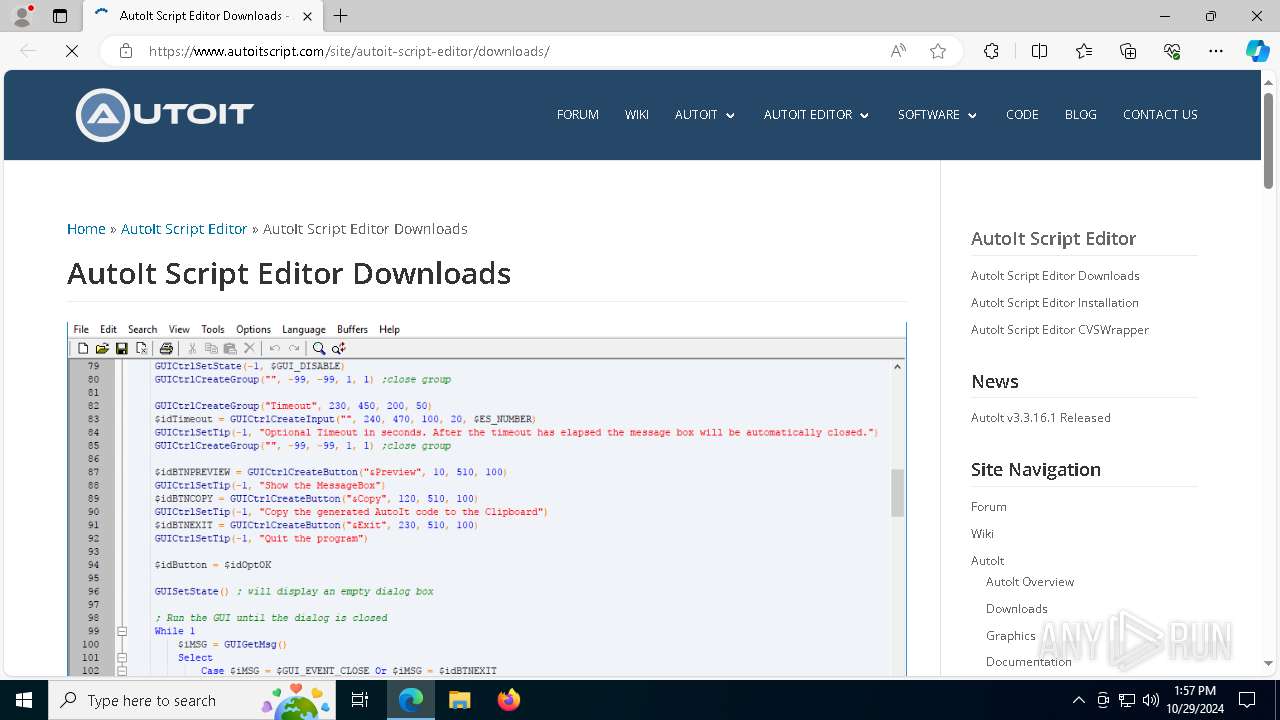Expand the AUTOIT EDITOR dropdown menu

(817, 115)
